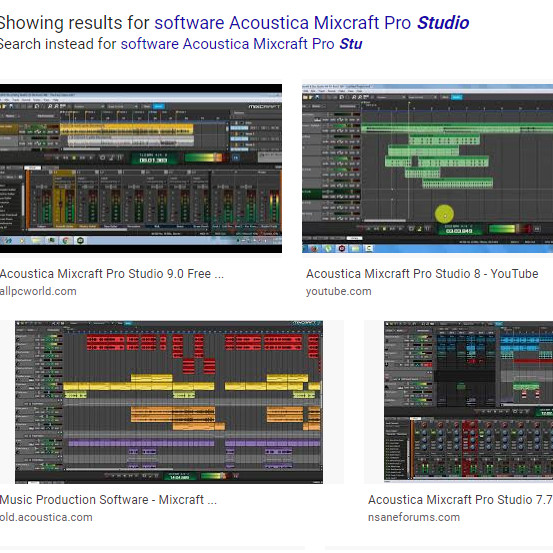Open result title Acoustica Mixcraft Pro Studio 9.0 Free

[x=112, y=274]
